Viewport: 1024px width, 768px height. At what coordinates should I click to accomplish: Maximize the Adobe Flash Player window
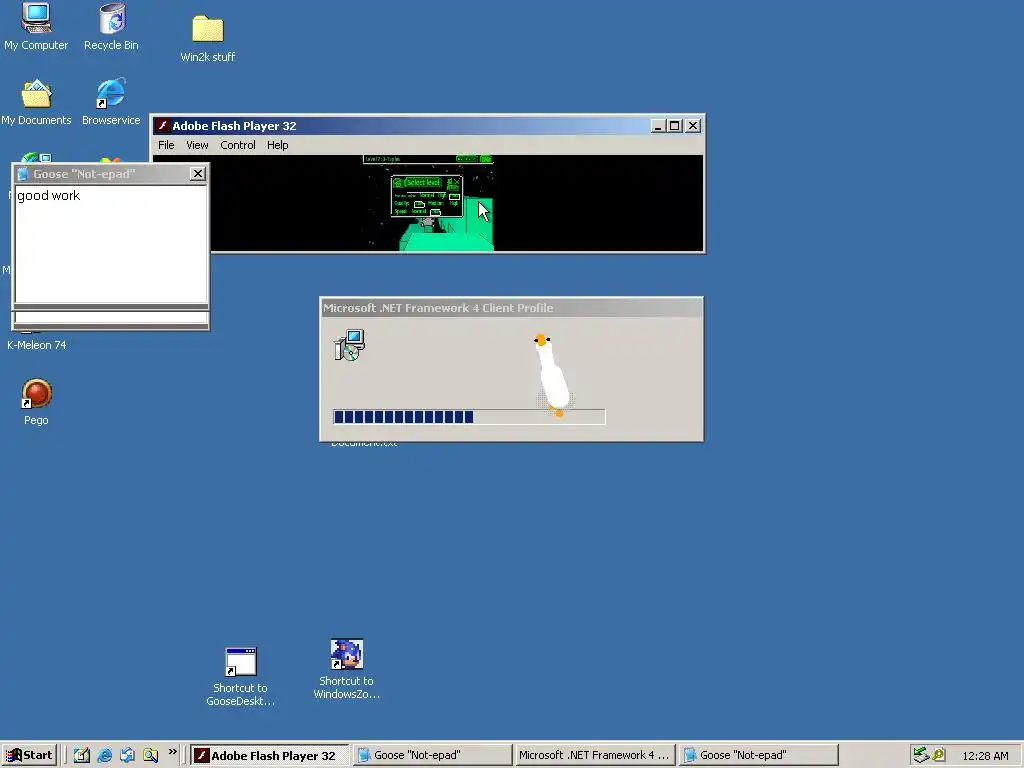coord(675,126)
